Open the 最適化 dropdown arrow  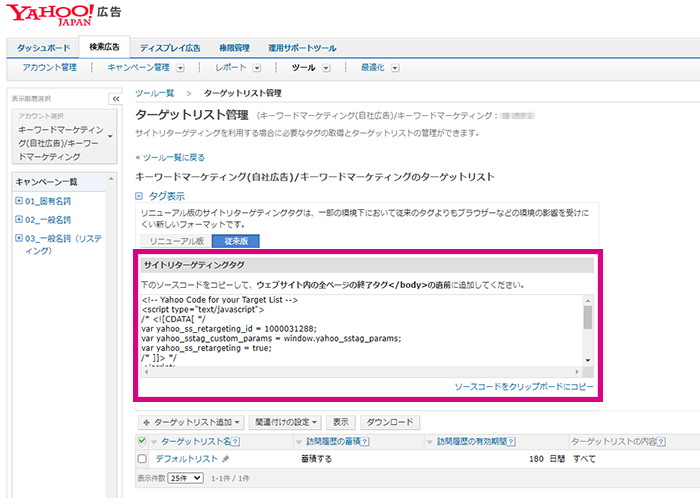coord(395,68)
